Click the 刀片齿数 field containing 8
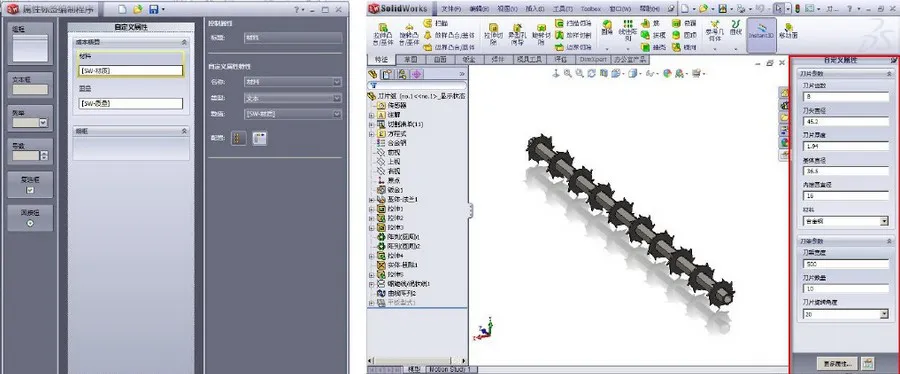Image resolution: width=900 pixels, height=374 pixels. (846, 96)
